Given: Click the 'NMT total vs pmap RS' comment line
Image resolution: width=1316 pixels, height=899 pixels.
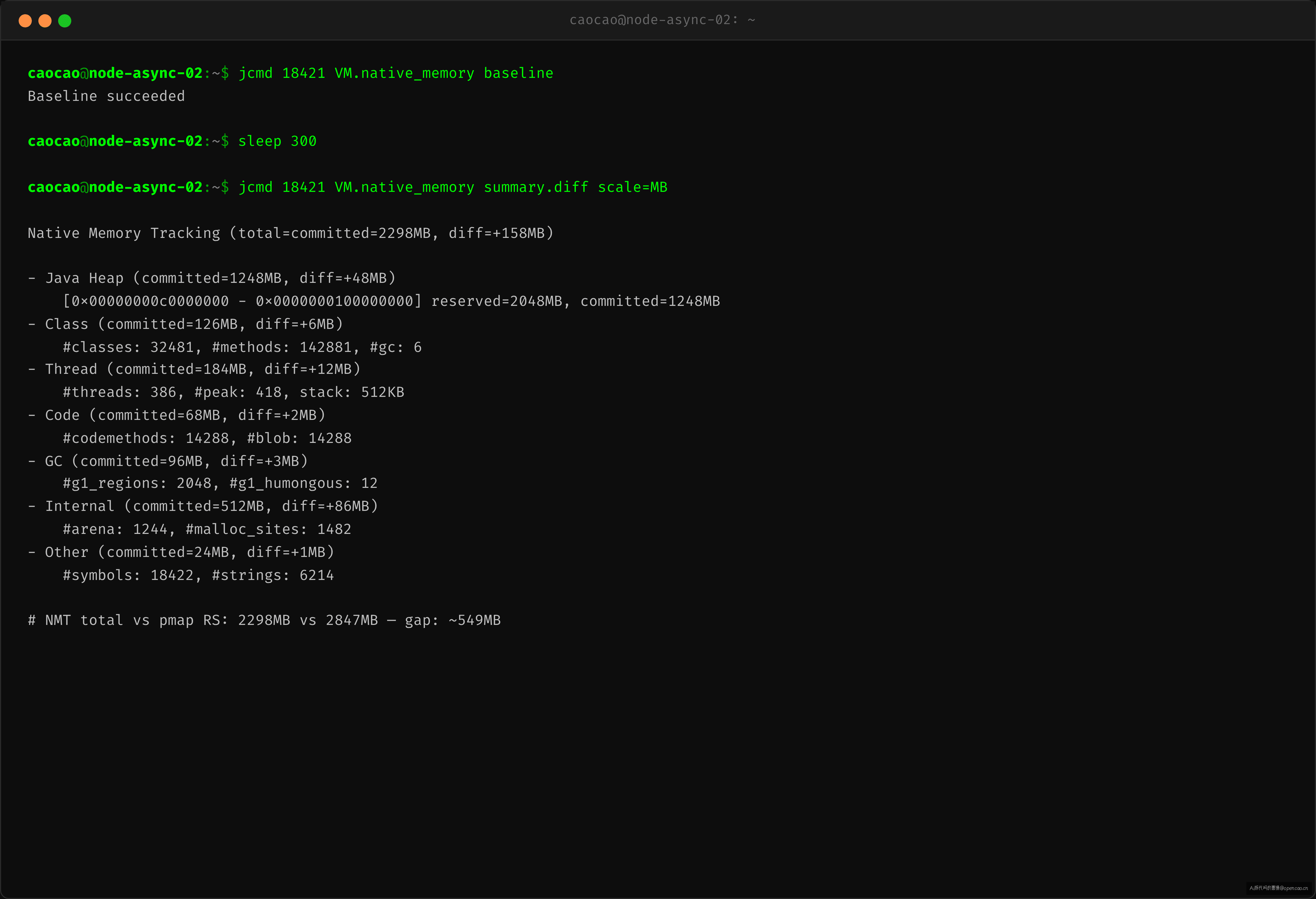Looking at the screenshot, I should [265, 621].
